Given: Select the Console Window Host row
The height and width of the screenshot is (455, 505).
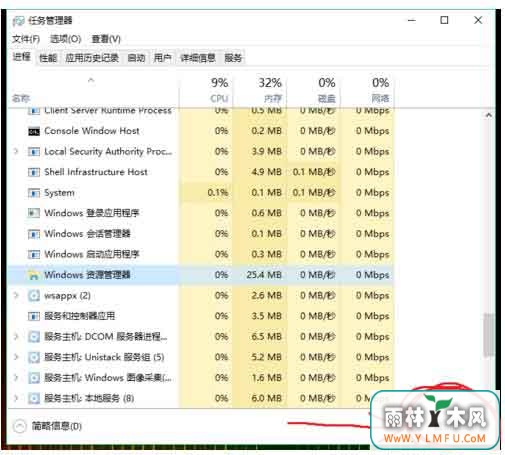Looking at the screenshot, I should [x=200, y=131].
